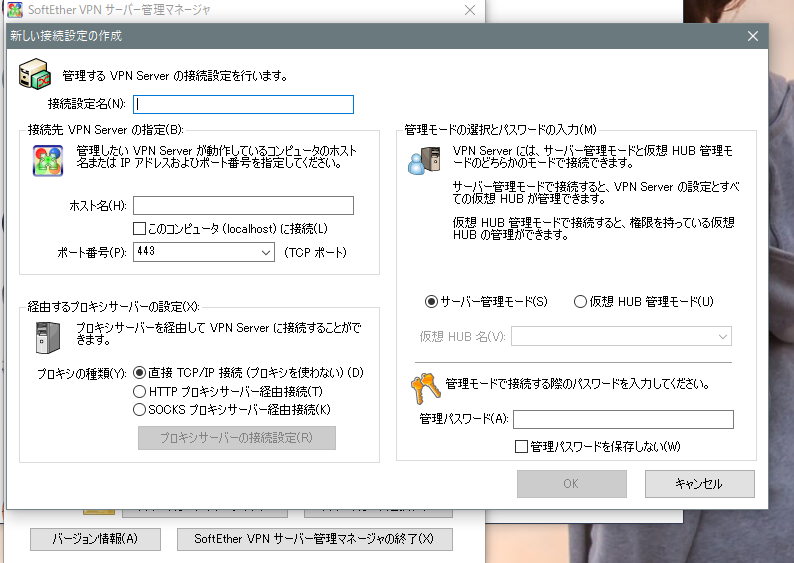Click the 経由するプロキシサーバーの設定(X) group title
The height and width of the screenshot is (563, 794).
(x=113, y=307)
